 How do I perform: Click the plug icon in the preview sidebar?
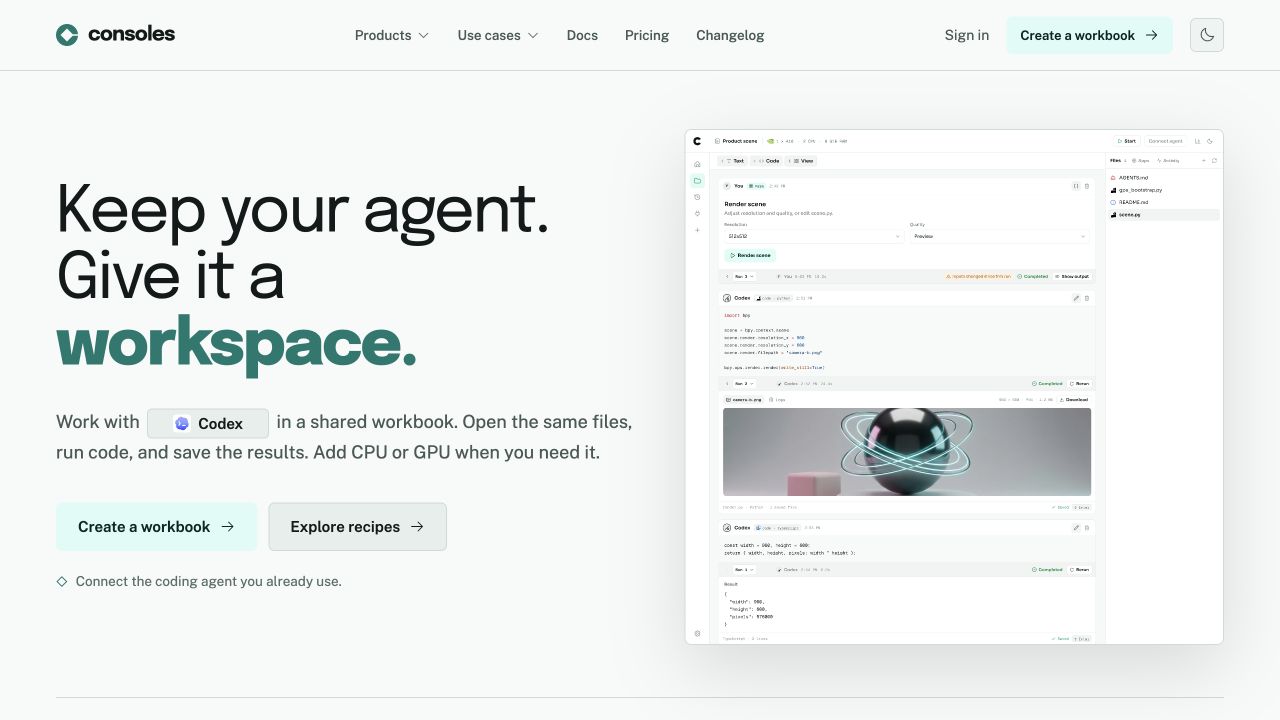(x=697, y=213)
